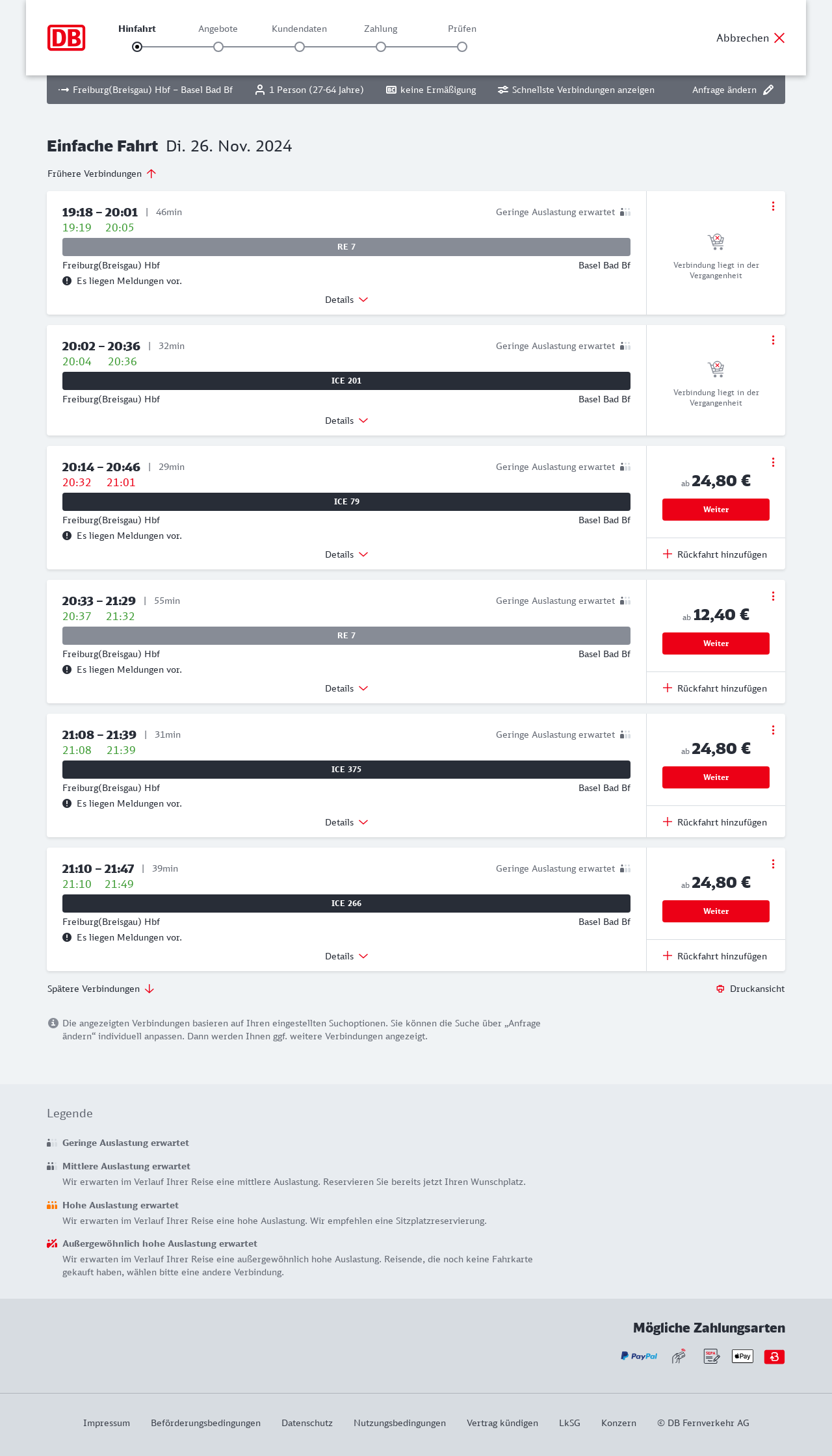Click the plus icon to add Rückfahrt for RE 7
This screenshot has height=1456, width=832.
click(668, 688)
